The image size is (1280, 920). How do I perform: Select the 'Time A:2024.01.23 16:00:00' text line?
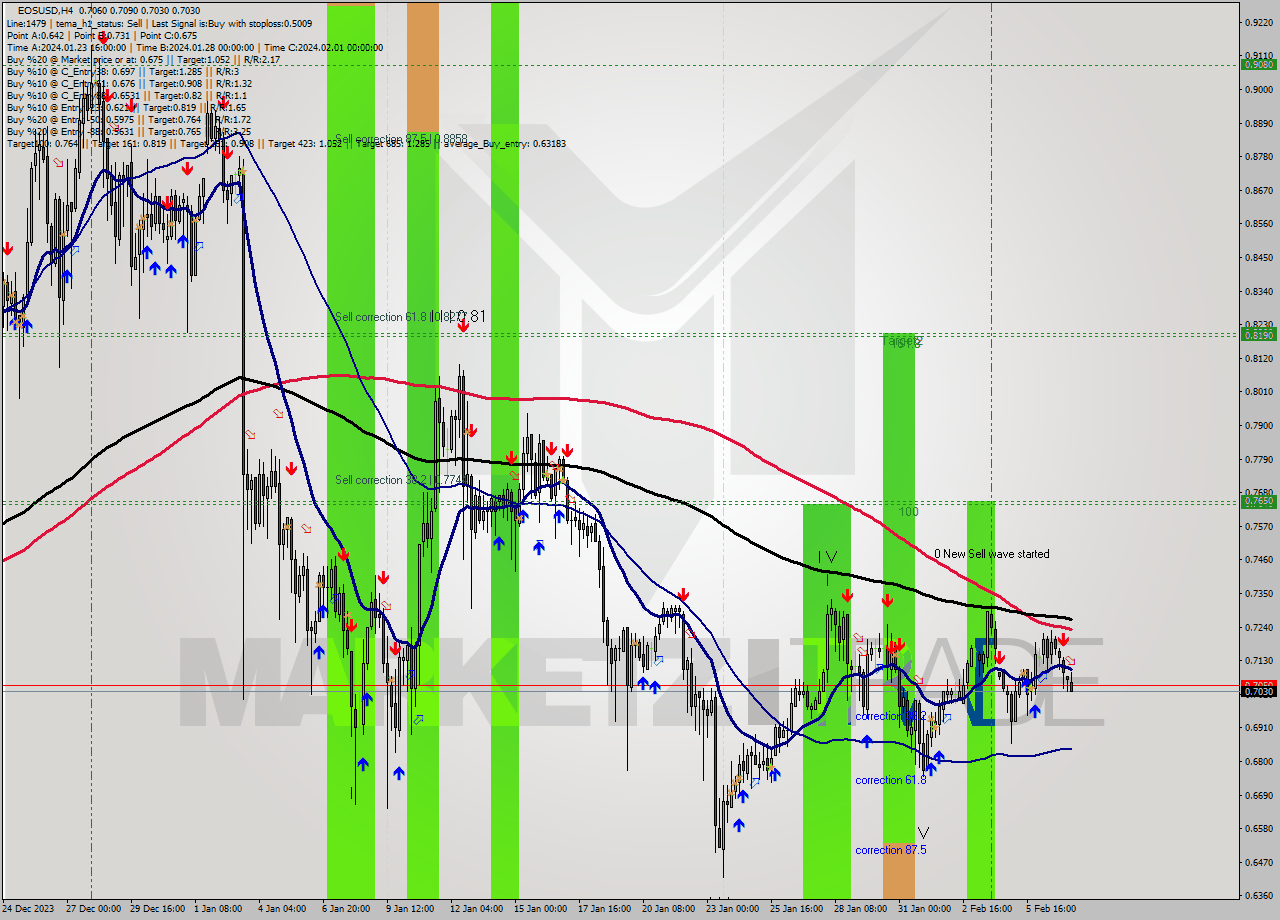(195, 47)
